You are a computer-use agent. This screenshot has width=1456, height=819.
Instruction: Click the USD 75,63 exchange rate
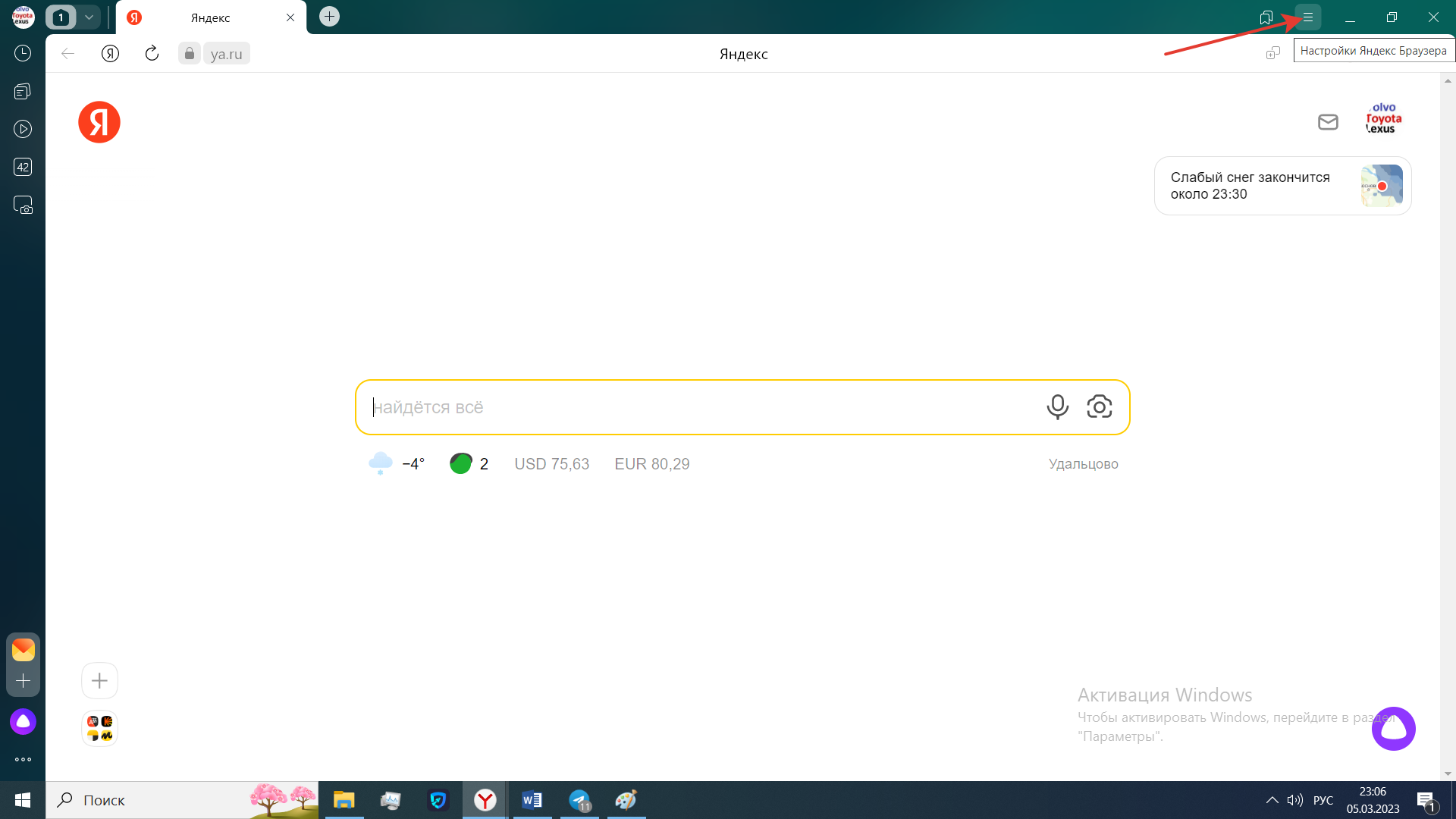[551, 464]
